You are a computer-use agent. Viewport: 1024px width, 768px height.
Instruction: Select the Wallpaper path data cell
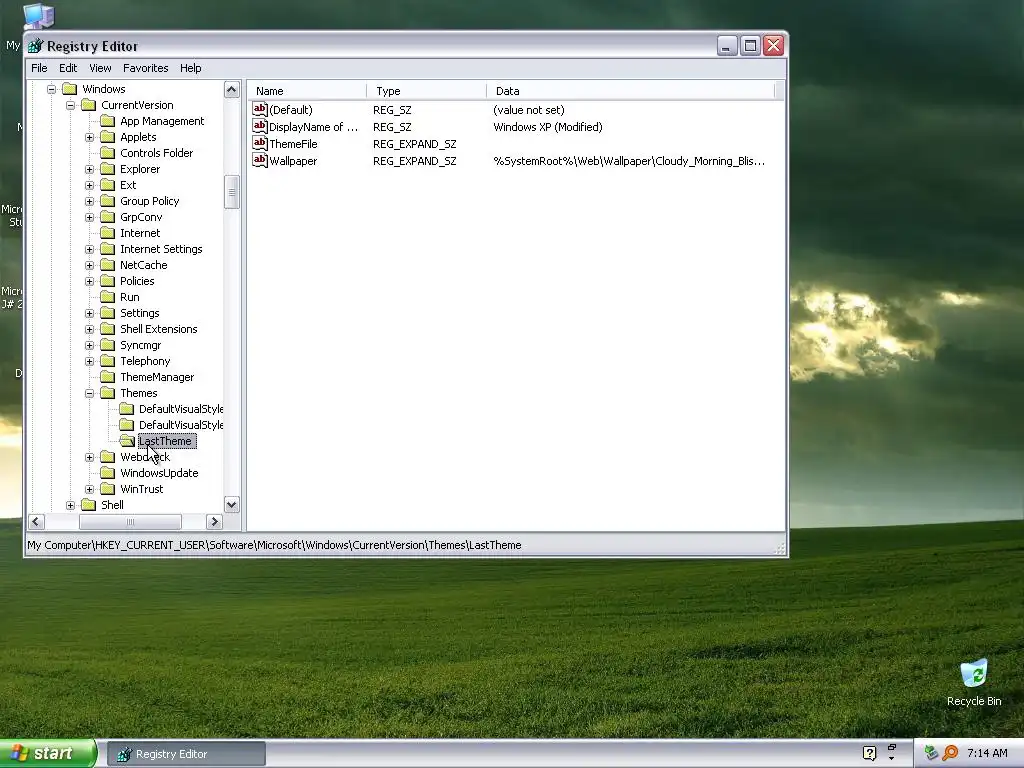[629, 161]
